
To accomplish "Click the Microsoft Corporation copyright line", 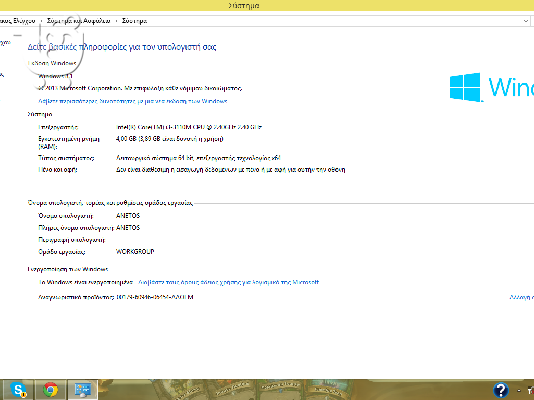I will coord(140,88).
